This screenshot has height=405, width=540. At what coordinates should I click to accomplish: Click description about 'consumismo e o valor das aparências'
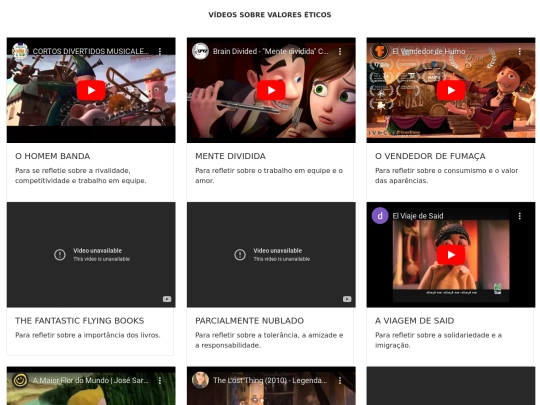pos(446,176)
